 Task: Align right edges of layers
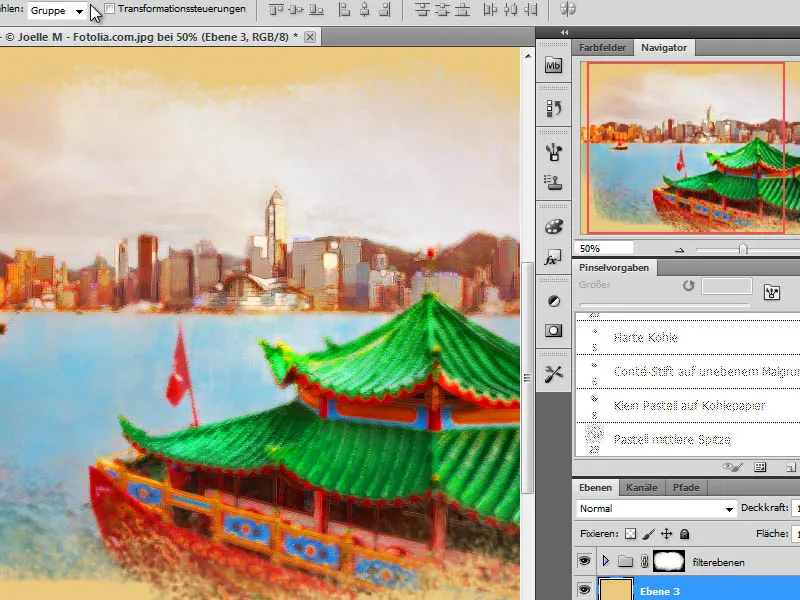[385, 9]
